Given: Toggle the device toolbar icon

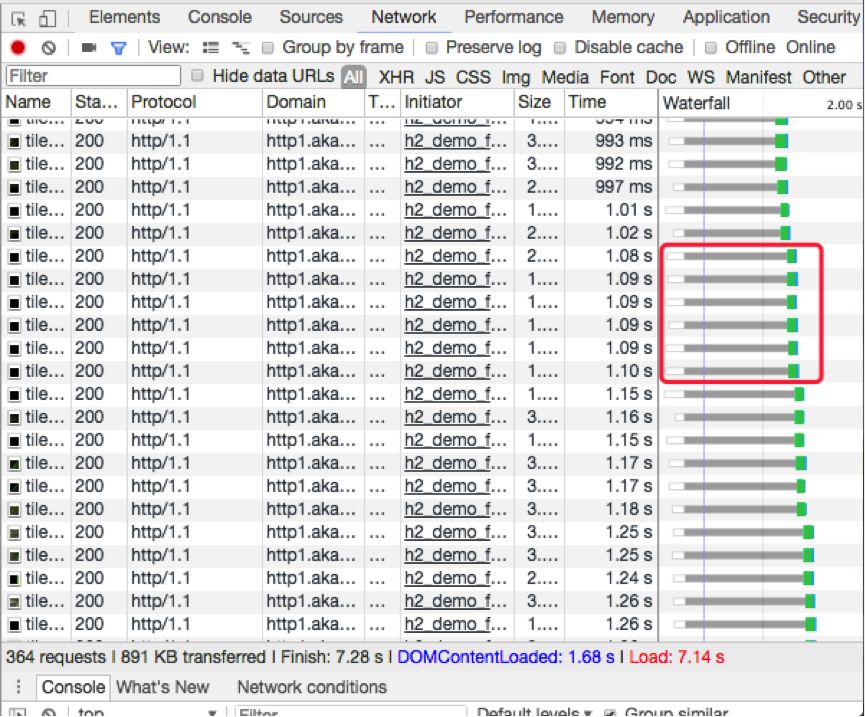Looking at the screenshot, I should (47, 19).
